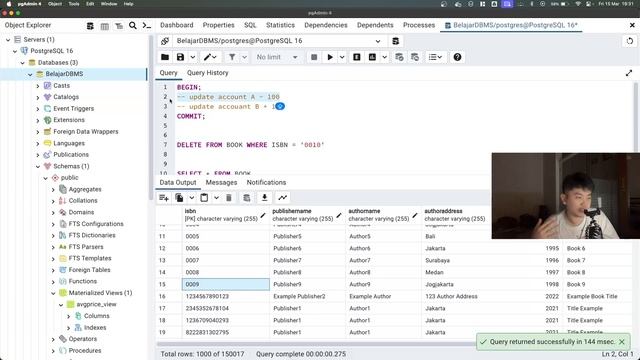Switch to the Dashboard tab

coord(176,25)
